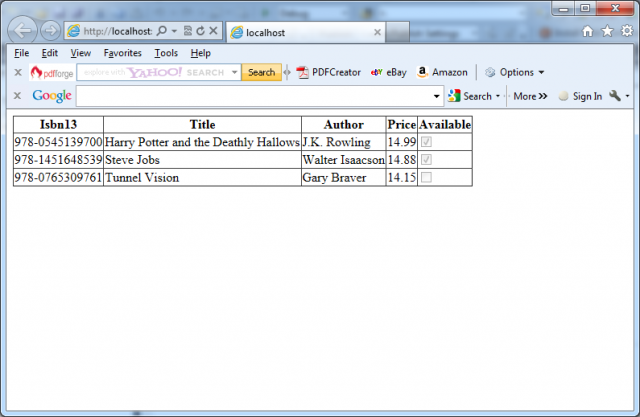The image size is (640, 417).
Task: Click the Price column header
Action: (x=402, y=124)
